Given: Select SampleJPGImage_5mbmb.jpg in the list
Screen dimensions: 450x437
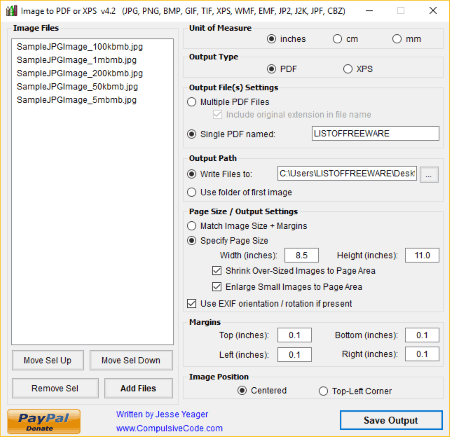Looking at the screenshot, I should 77,100.
